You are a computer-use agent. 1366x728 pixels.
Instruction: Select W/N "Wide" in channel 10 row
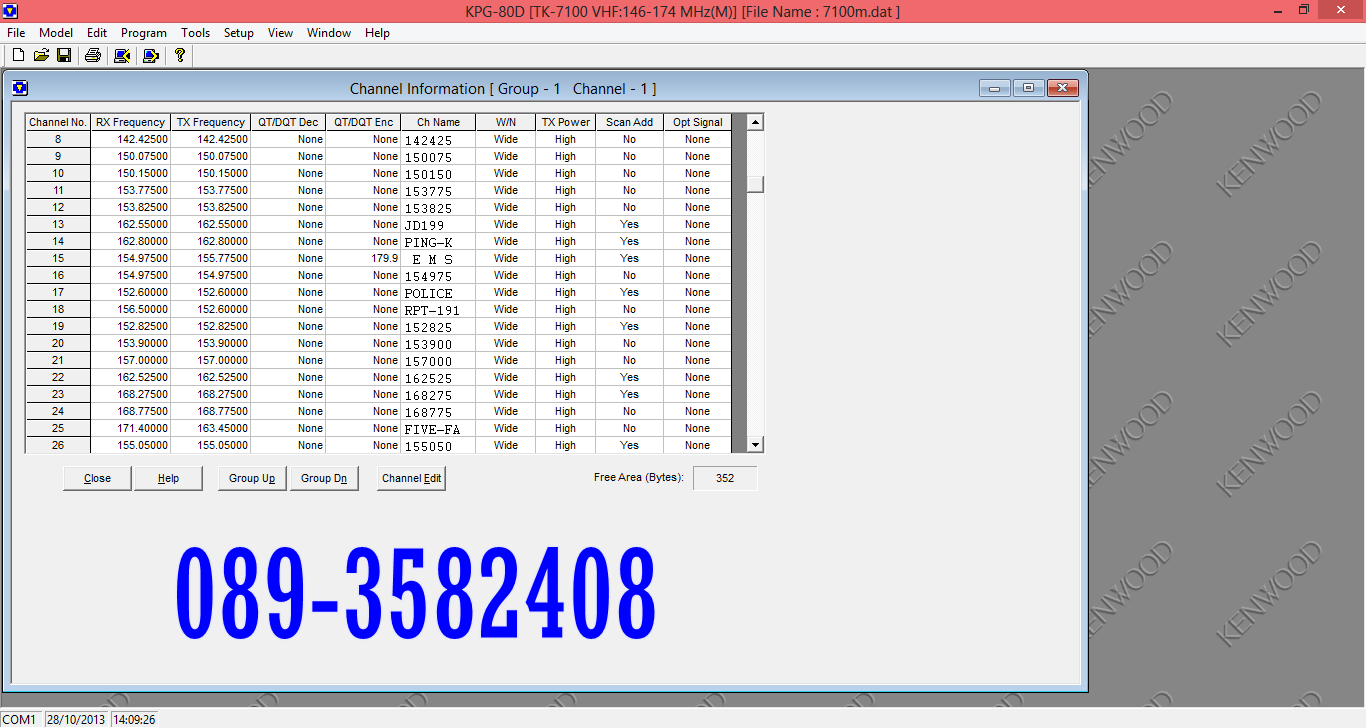tap(506, 174)
